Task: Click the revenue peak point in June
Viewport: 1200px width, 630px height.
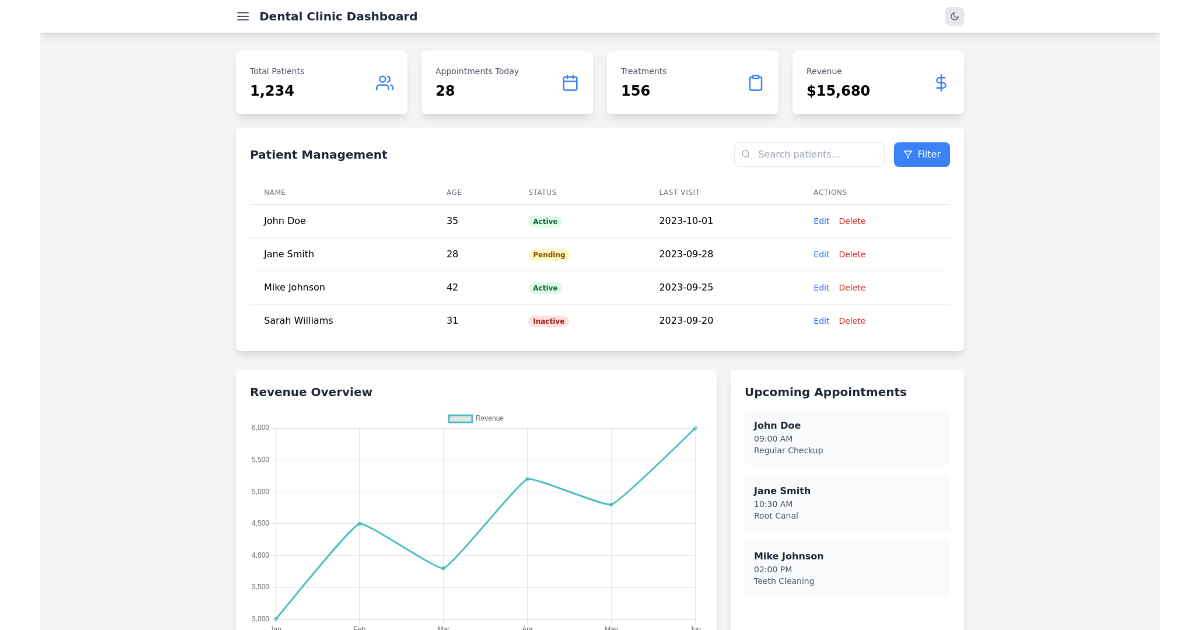Action: click(x=694, y=427)
